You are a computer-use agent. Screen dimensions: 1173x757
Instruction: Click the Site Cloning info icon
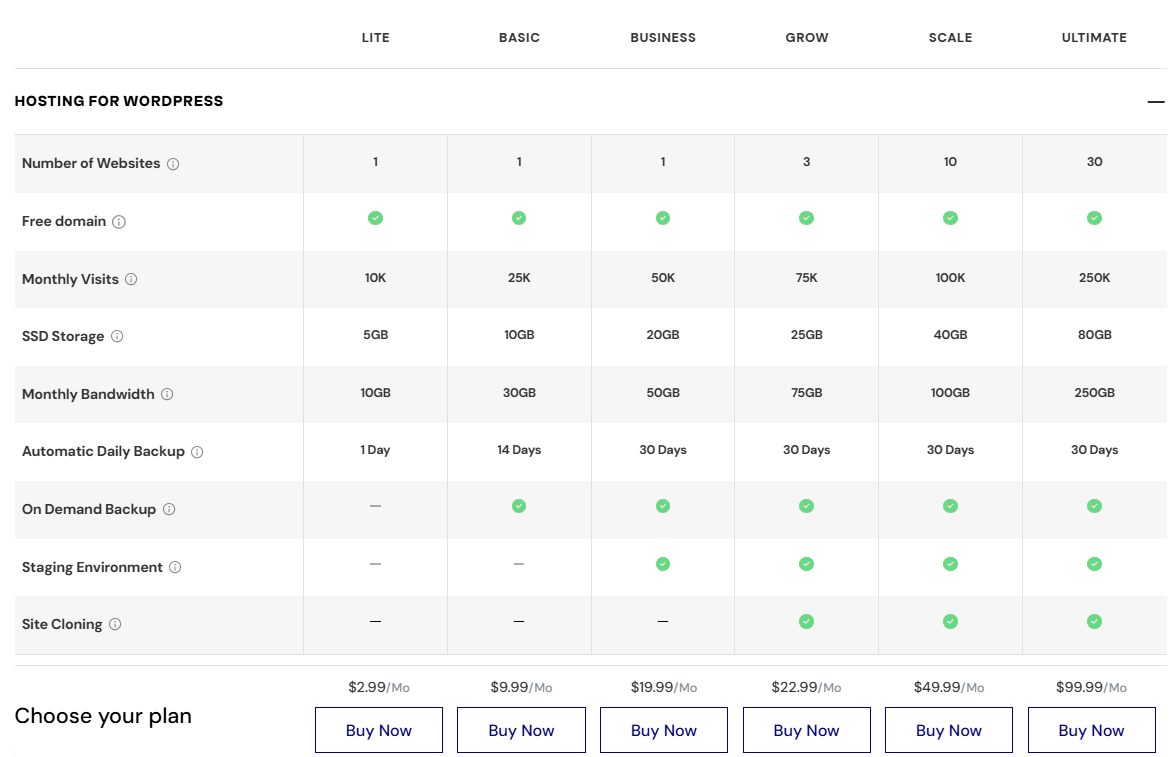(x=115, y=625)
